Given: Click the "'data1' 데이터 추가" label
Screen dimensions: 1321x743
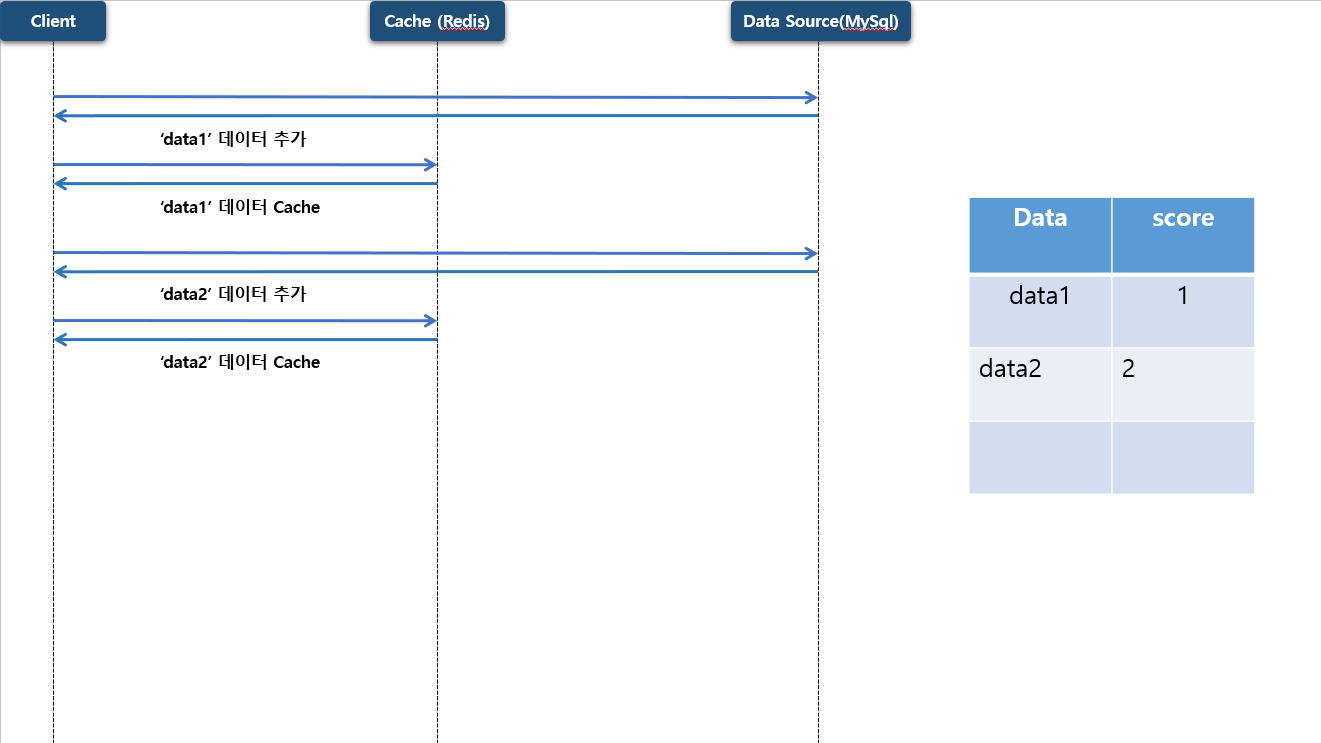Looking at the screenshot, I should pos(233,139).
